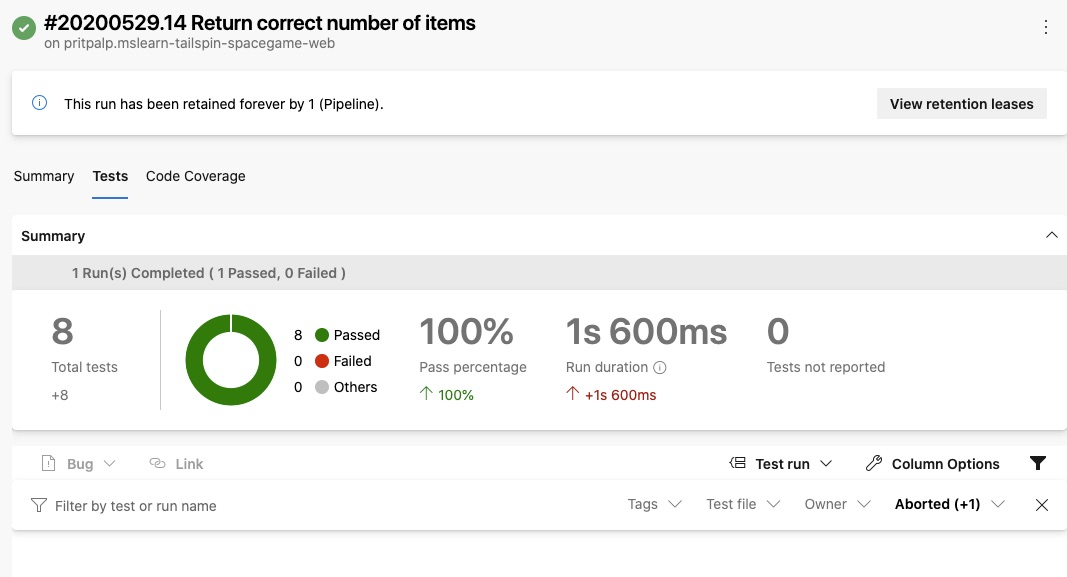Click the Total tests label
The width and height of the screenshot is (1067, 577).
coord(84,367)
